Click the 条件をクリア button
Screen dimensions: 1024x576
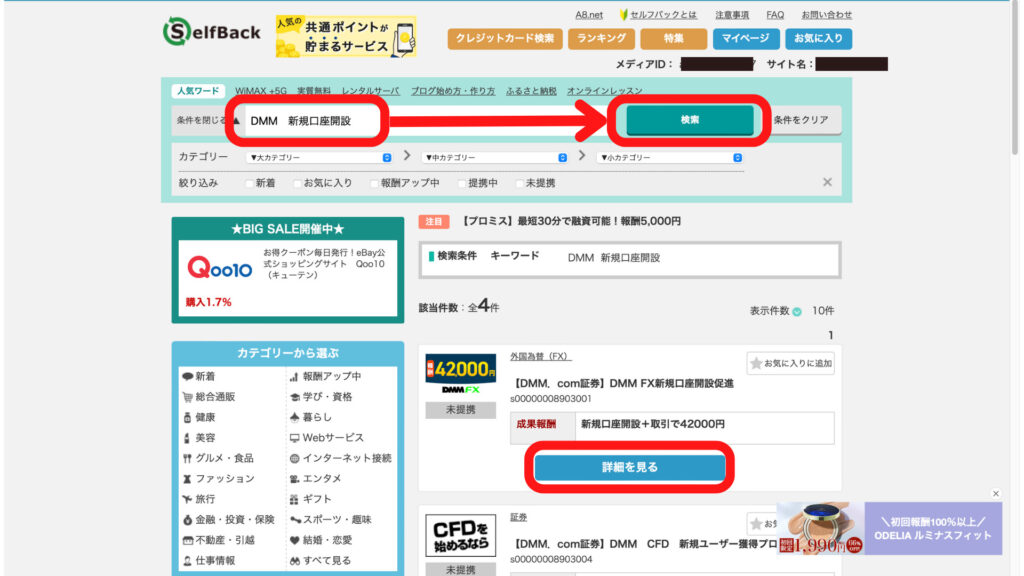click(801, 120)
